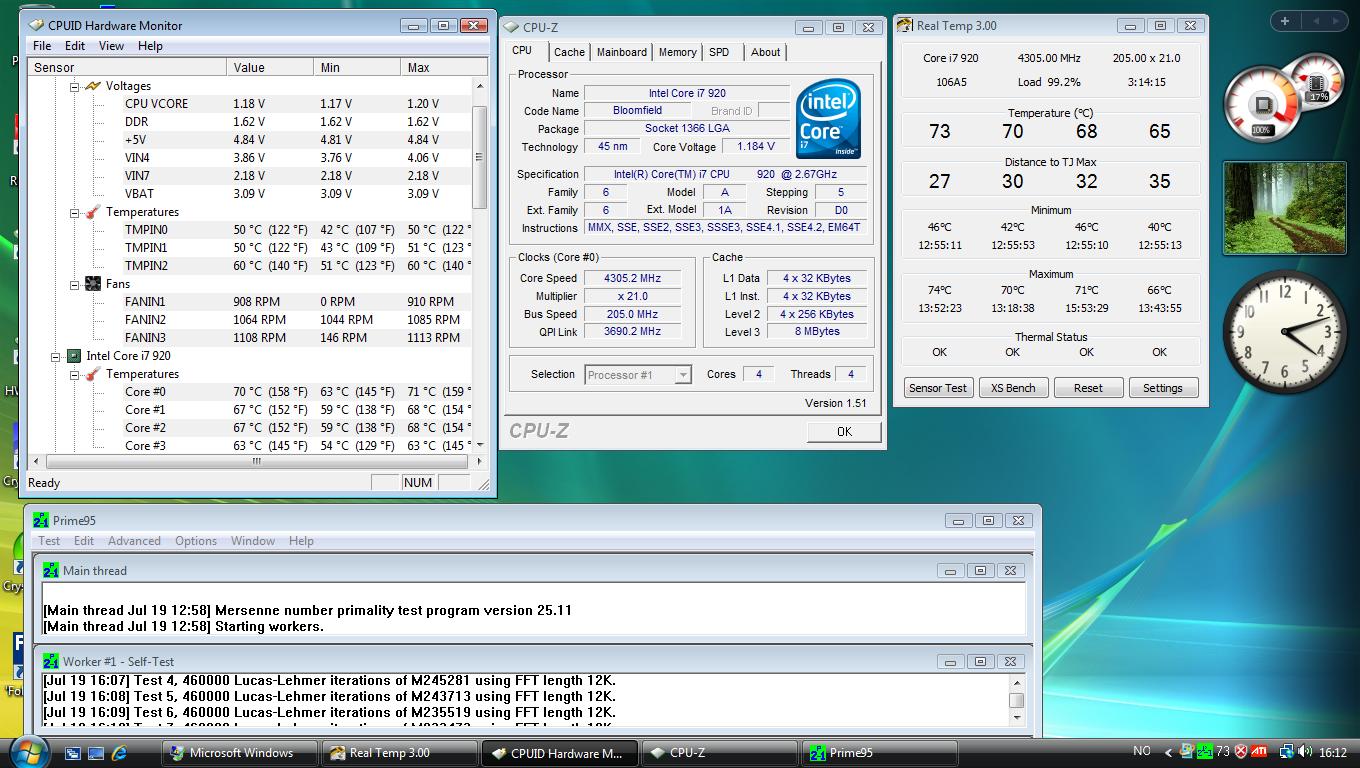Click the lightning bolt Voltages icon
The image size is (1360, 768).
93,86
